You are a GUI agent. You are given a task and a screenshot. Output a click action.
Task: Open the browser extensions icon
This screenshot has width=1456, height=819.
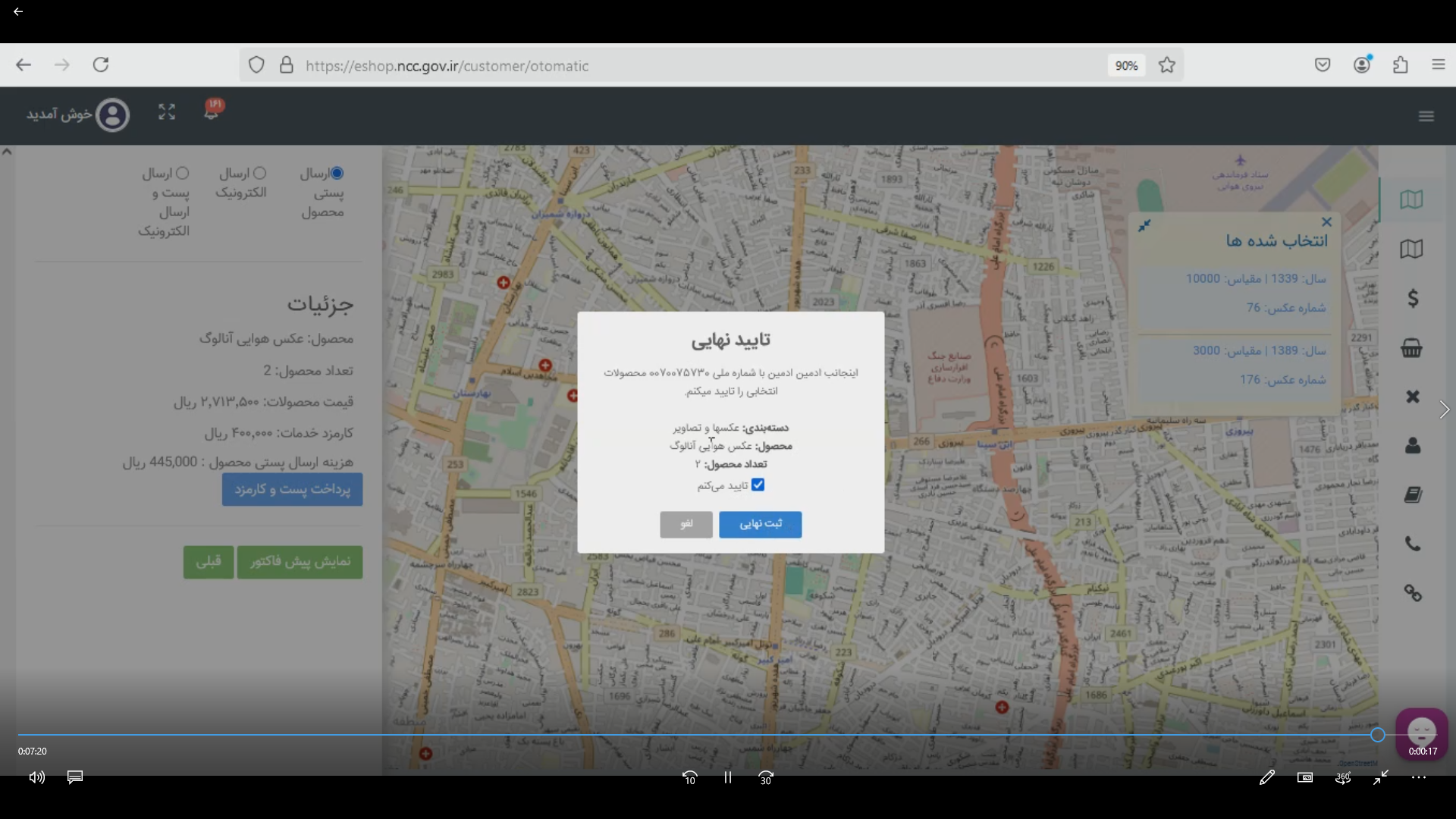[x=1401, y=65]
